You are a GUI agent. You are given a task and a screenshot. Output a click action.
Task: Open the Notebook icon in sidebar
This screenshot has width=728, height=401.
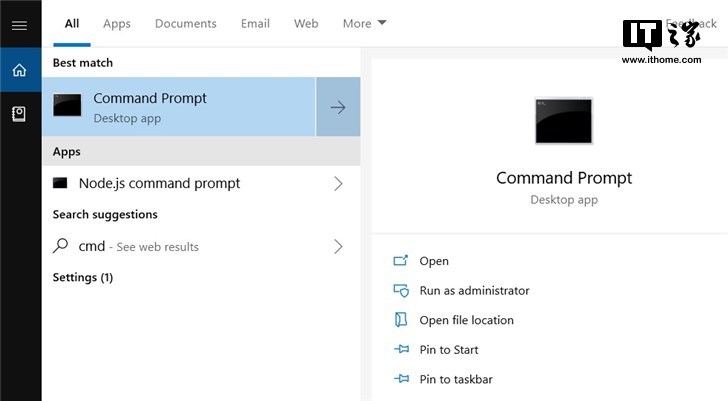19,114
